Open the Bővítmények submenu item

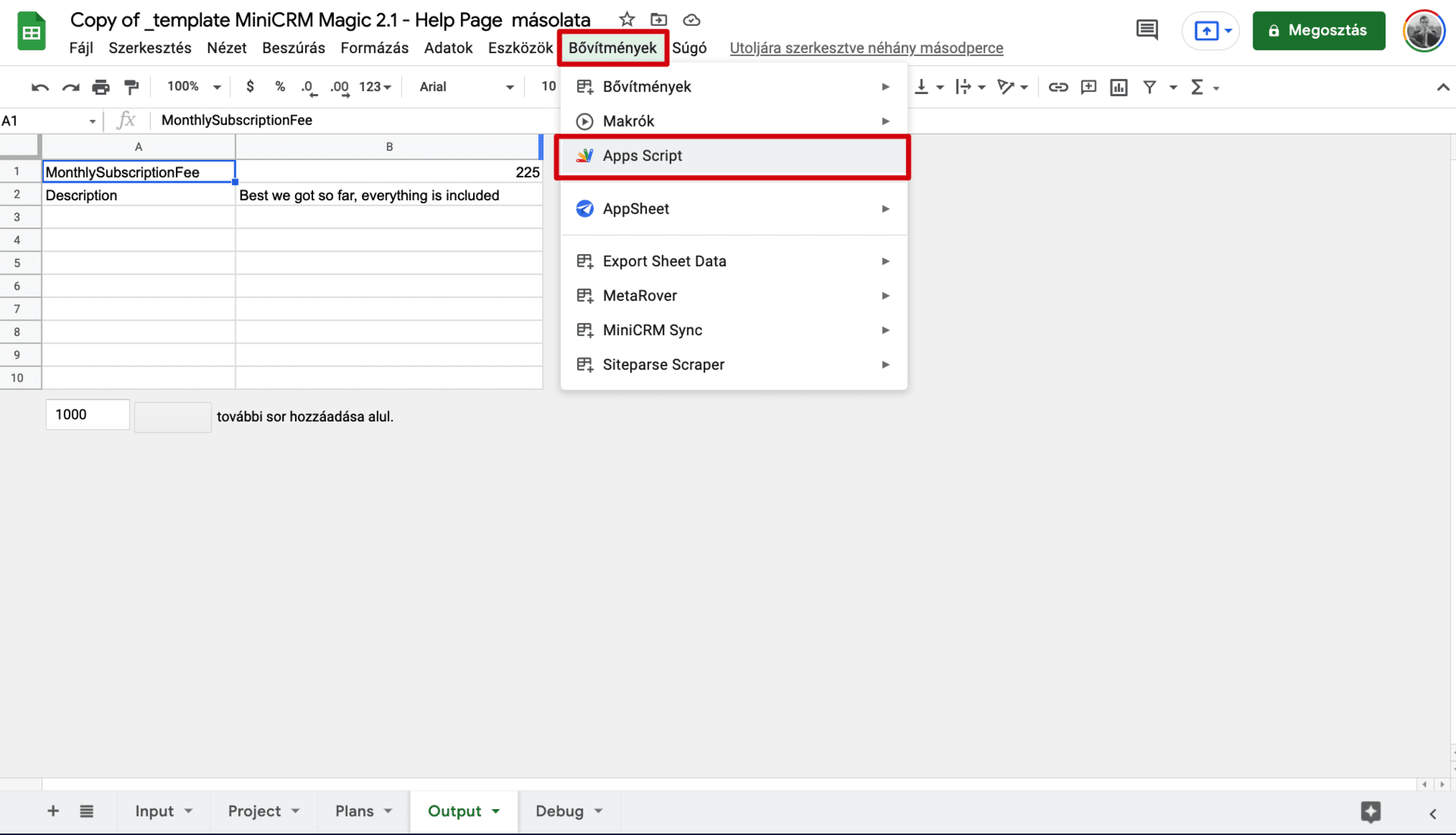coord(733,87)
